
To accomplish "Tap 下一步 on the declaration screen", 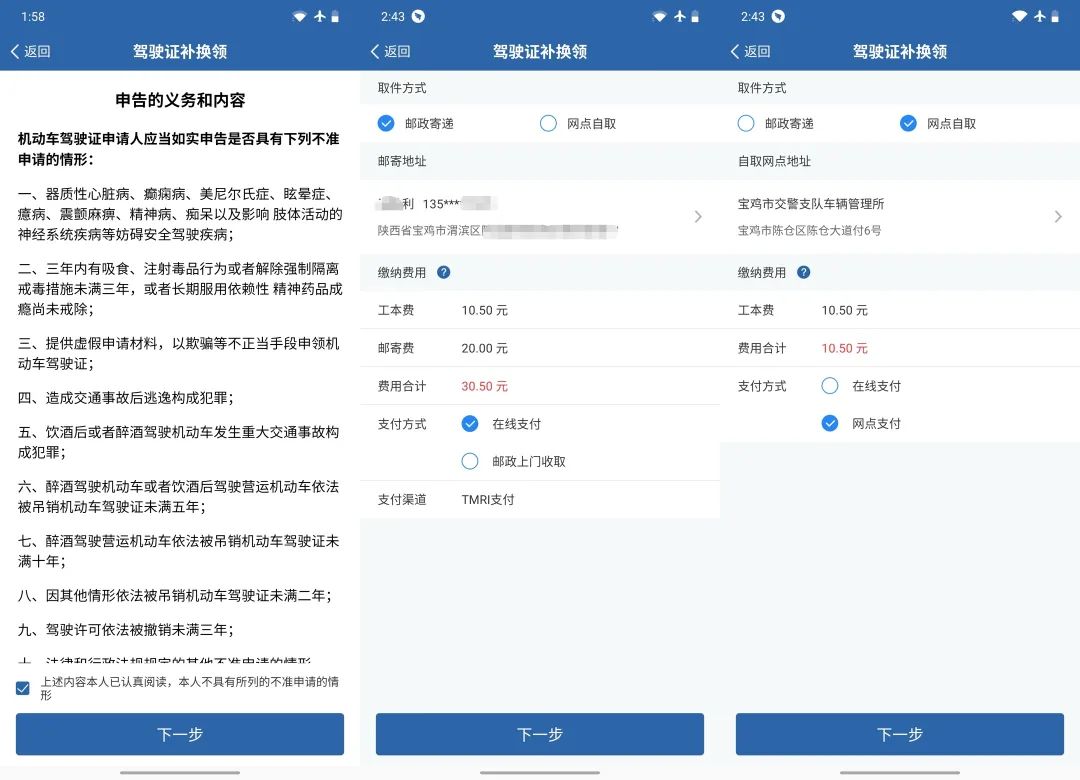I will (180, 734).
